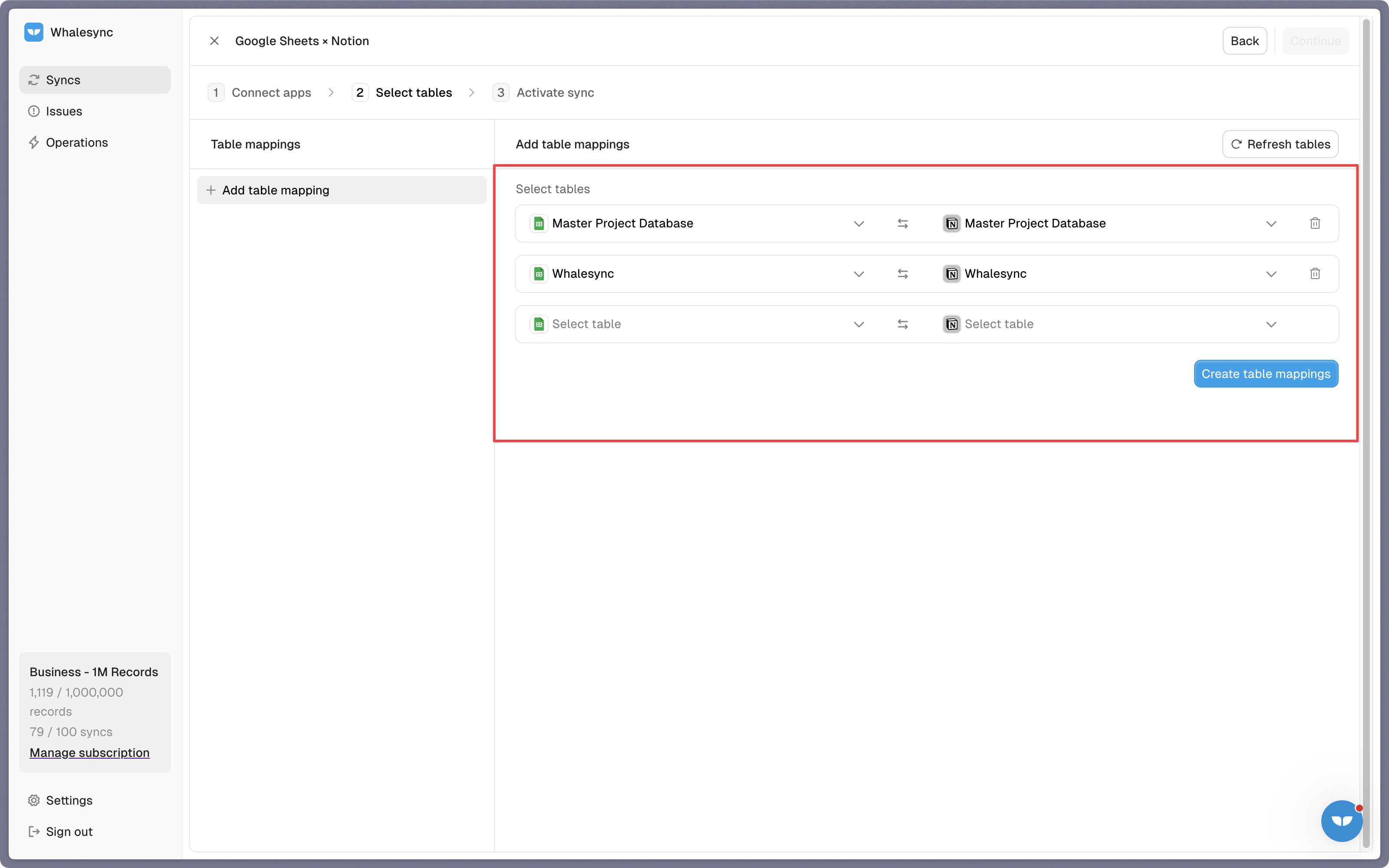The image size is (1389, 868).
Task: Choose a Notion table in the empty row
Action: tap(1110, 324)
